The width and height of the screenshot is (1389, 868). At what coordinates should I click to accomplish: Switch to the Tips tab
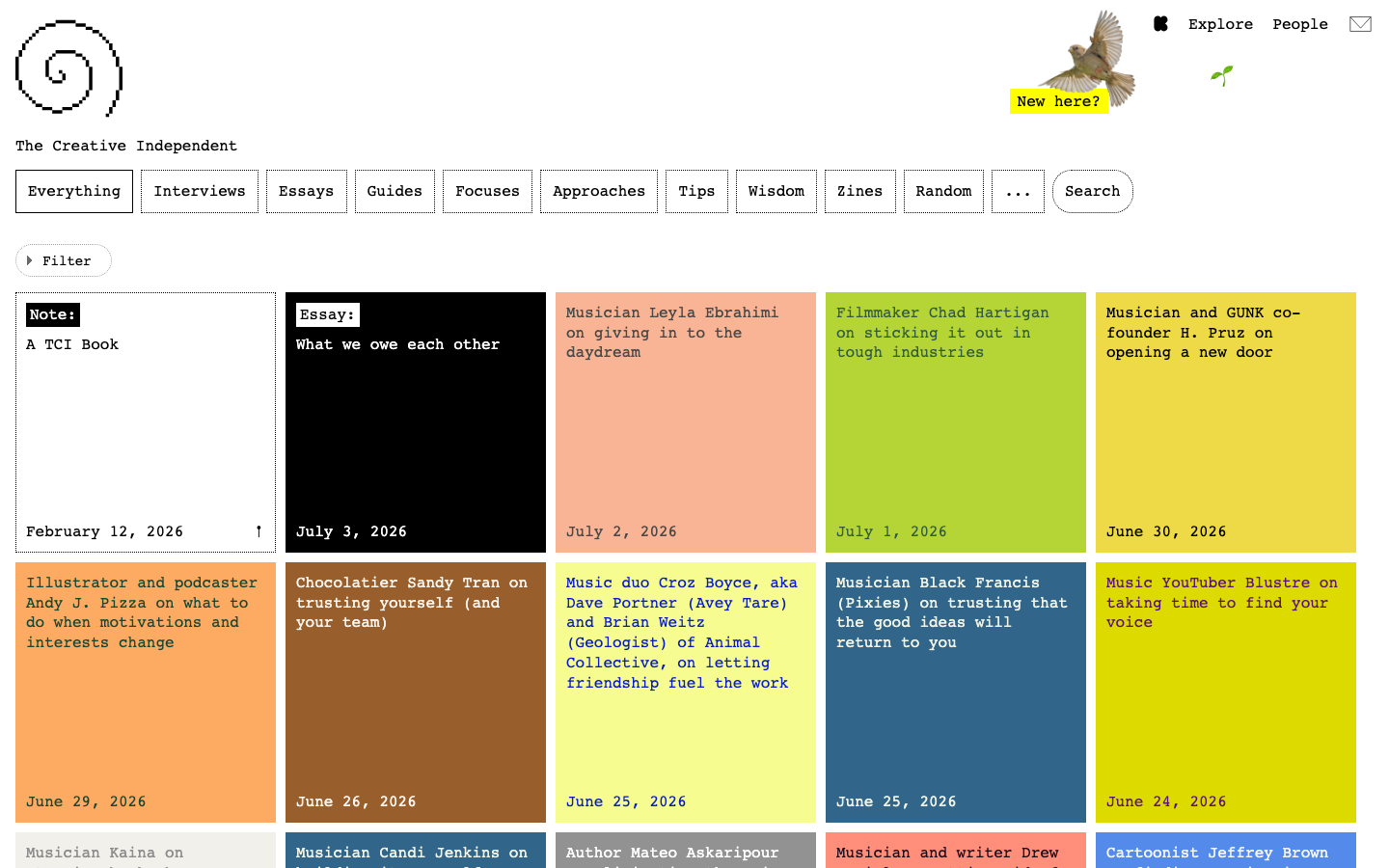[696, 191]
